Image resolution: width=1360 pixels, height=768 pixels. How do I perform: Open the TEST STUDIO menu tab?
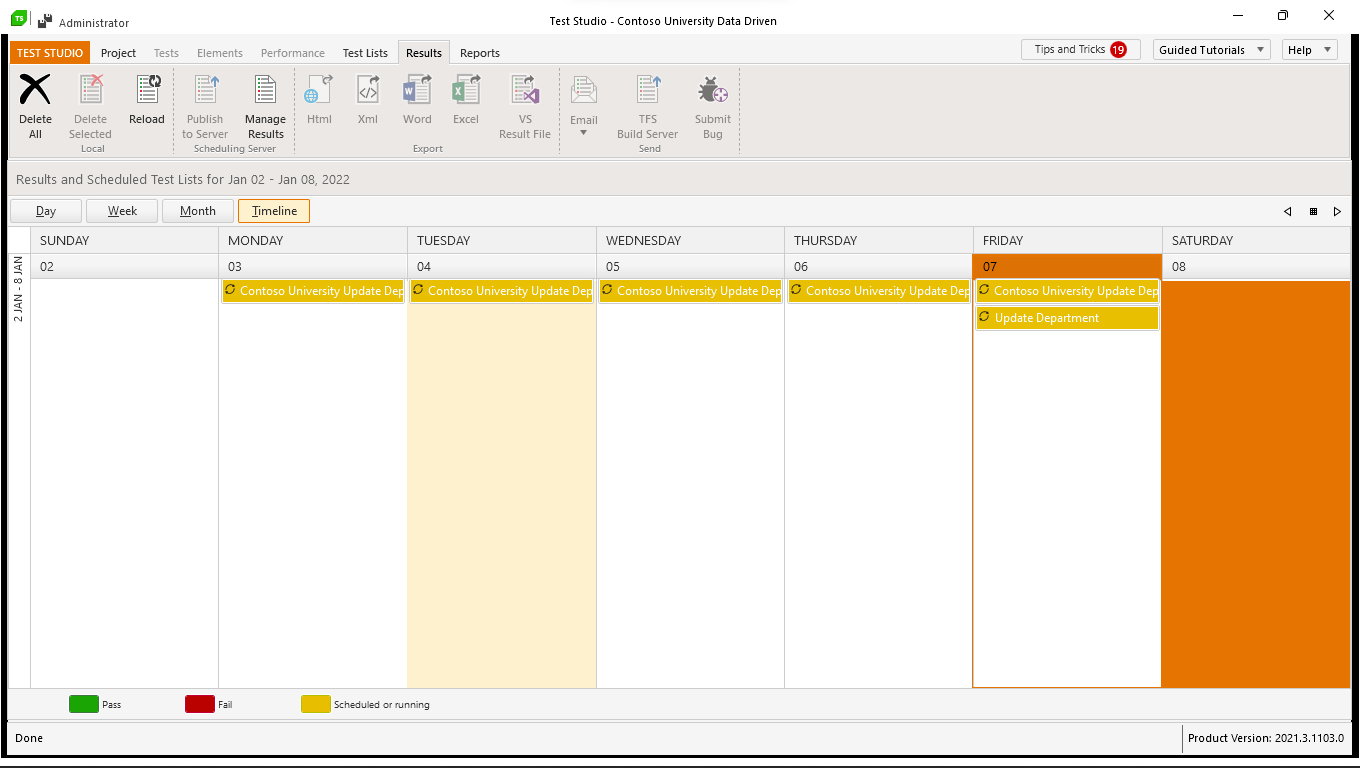pos(50,53)
